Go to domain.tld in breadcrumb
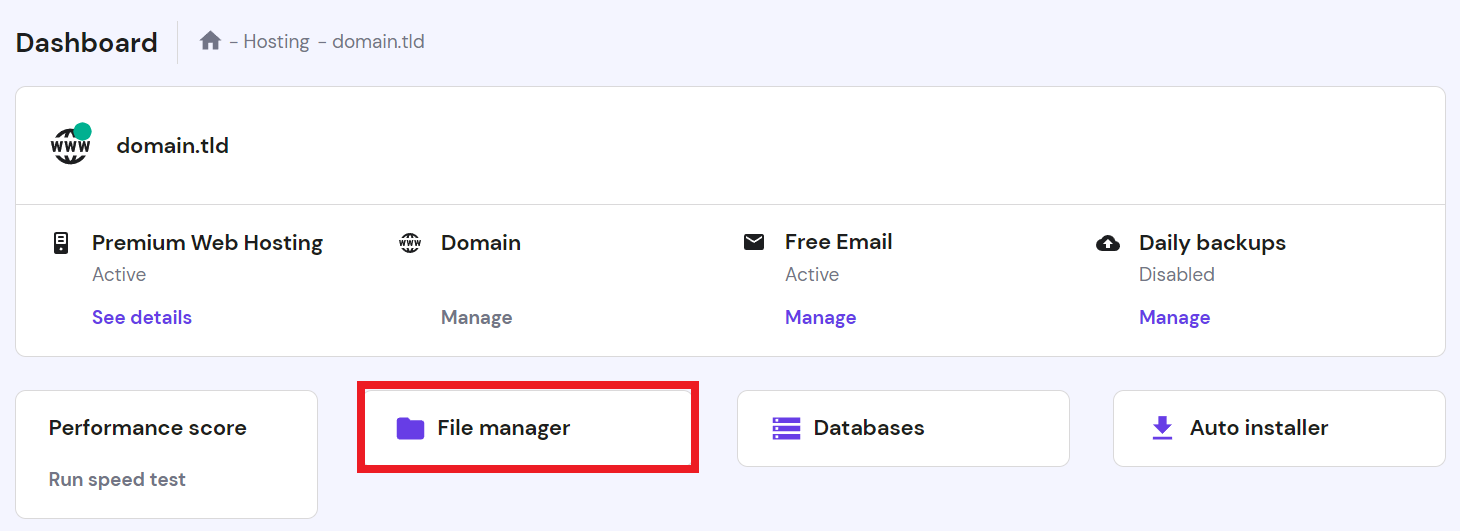The image size is (1460, 531). (378, 42)
